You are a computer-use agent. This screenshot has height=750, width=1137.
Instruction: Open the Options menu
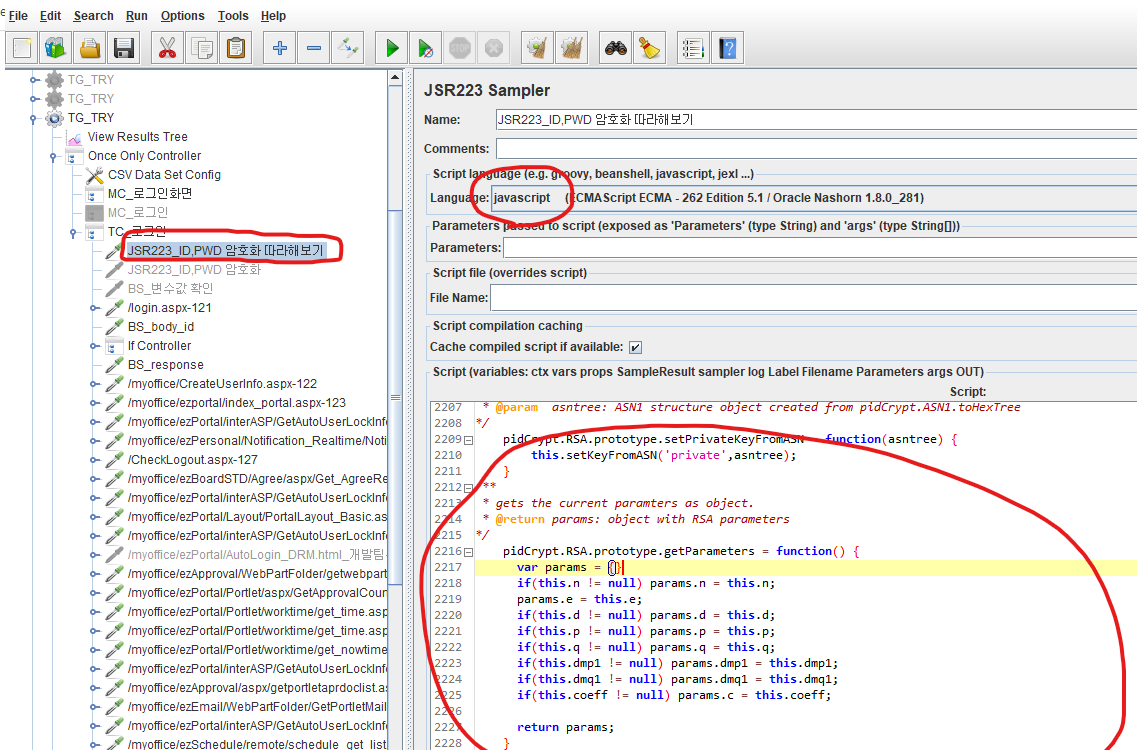[x=182, y=16]
